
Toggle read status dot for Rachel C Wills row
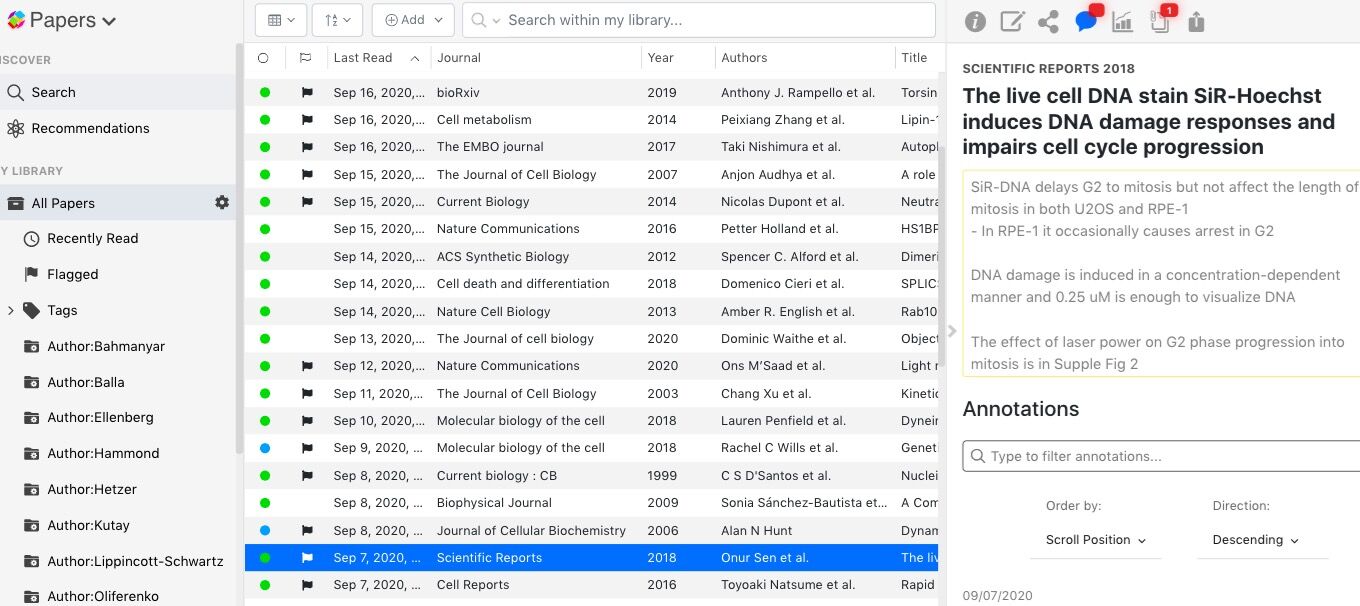coord(265,448)
